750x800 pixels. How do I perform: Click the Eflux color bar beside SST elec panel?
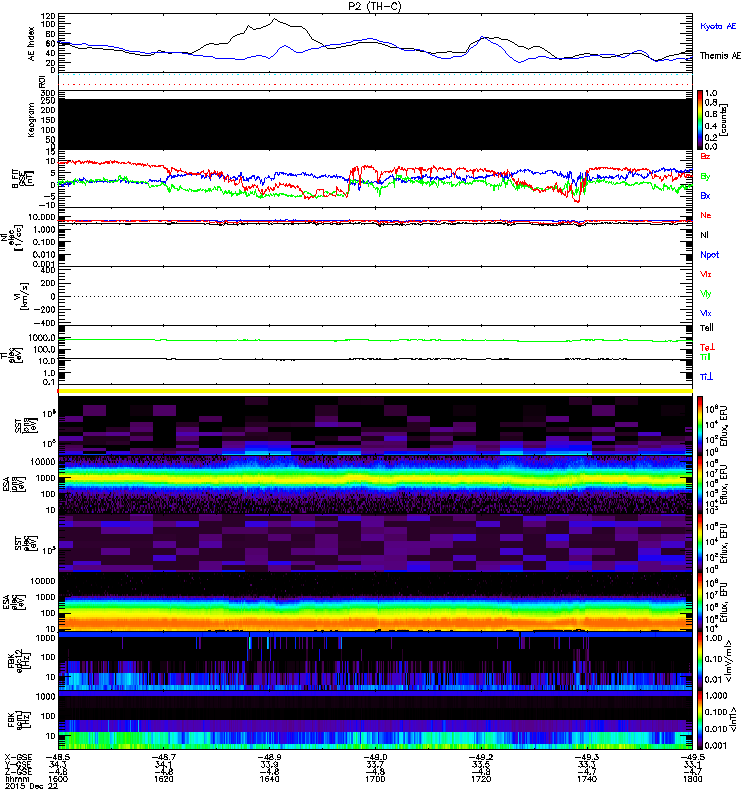tap(700, 543)
